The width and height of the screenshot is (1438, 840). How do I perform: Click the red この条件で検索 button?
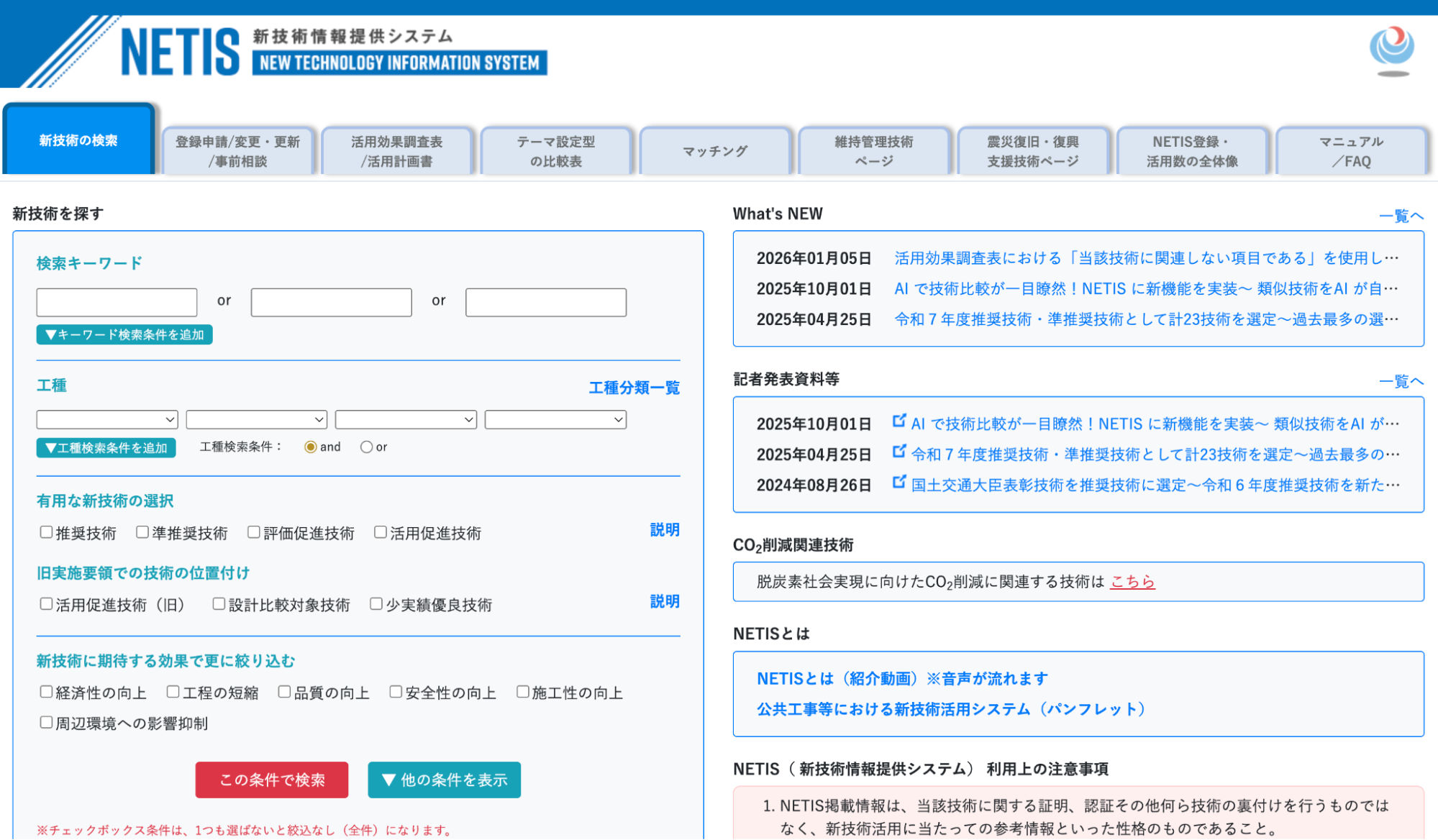point(272,780)
